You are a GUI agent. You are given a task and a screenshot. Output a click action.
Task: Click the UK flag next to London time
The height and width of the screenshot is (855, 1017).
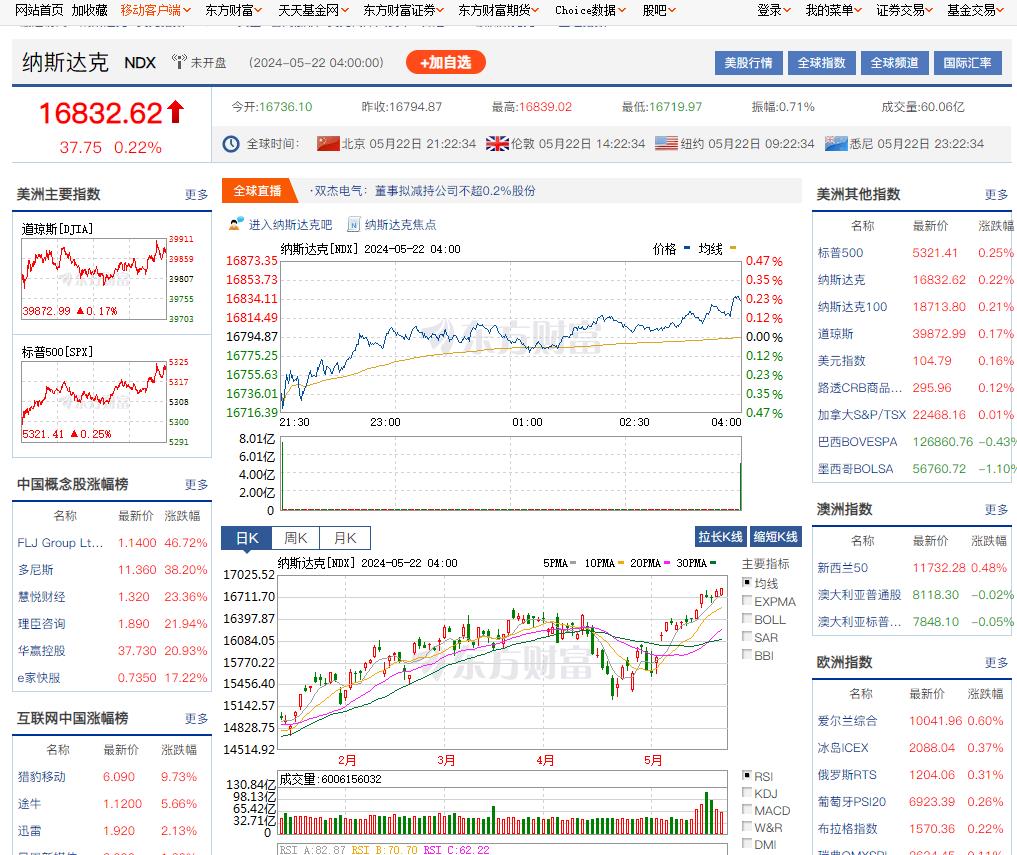coord(497,143)
